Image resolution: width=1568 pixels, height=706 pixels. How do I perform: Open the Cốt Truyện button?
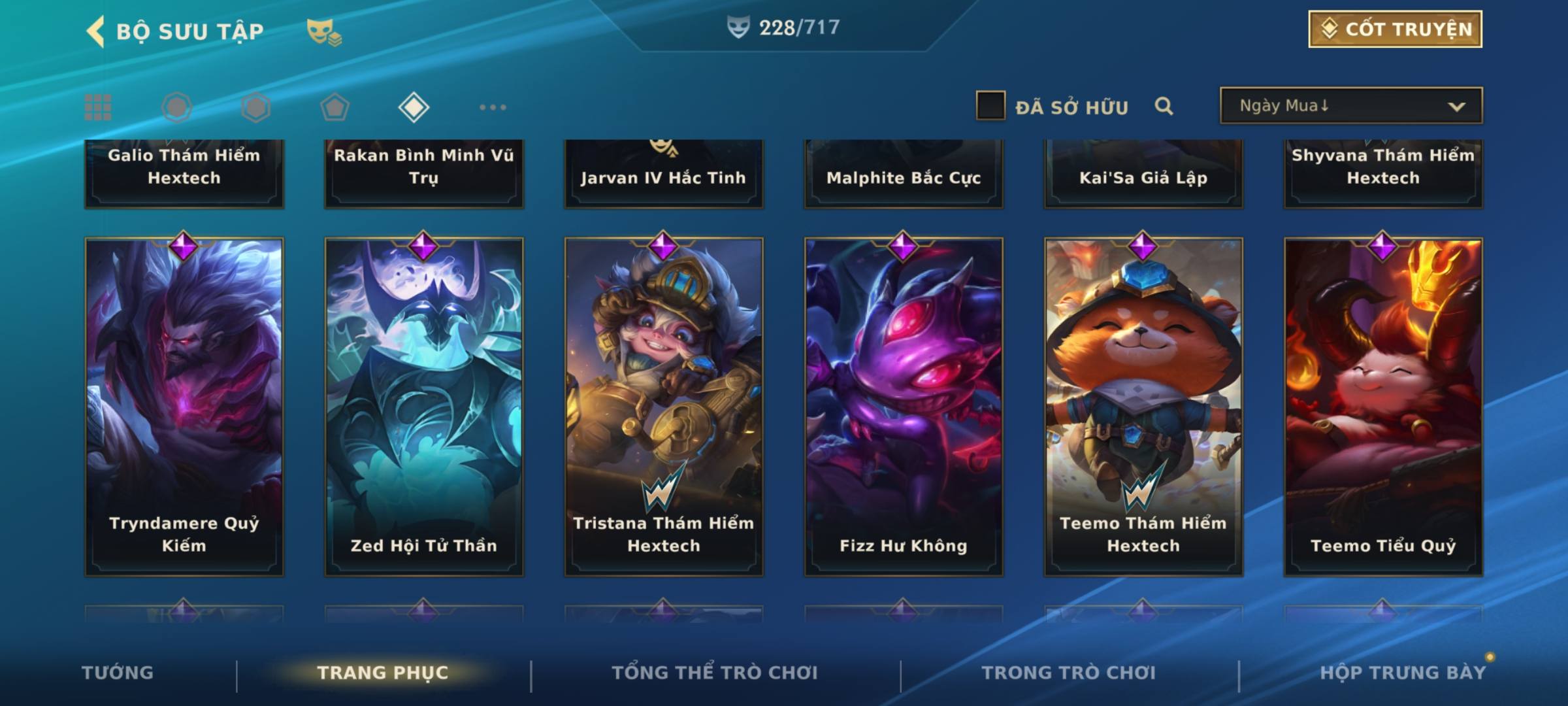pyautogui.click(x=1395, y=29)
